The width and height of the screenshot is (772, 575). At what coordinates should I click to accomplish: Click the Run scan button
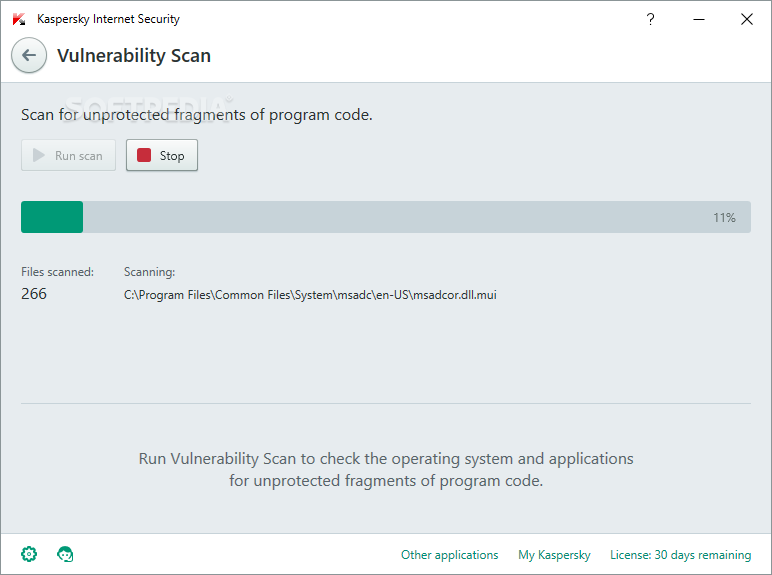68,155
